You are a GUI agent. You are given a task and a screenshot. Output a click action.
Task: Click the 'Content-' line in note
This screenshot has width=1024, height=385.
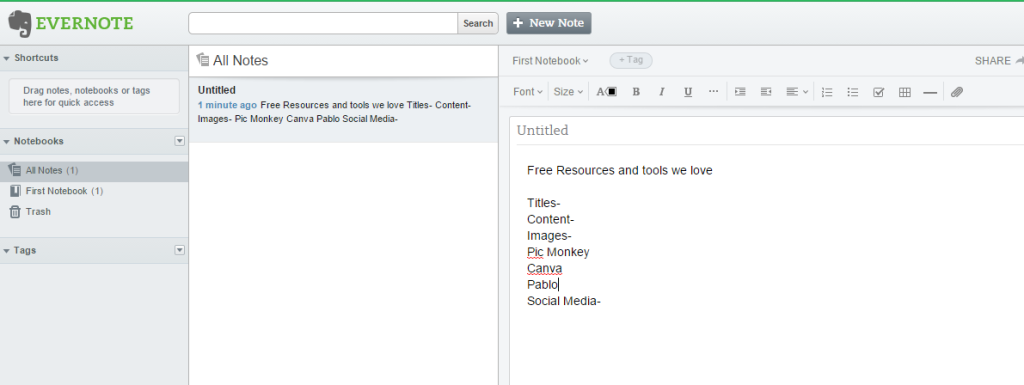click(551, 219)
